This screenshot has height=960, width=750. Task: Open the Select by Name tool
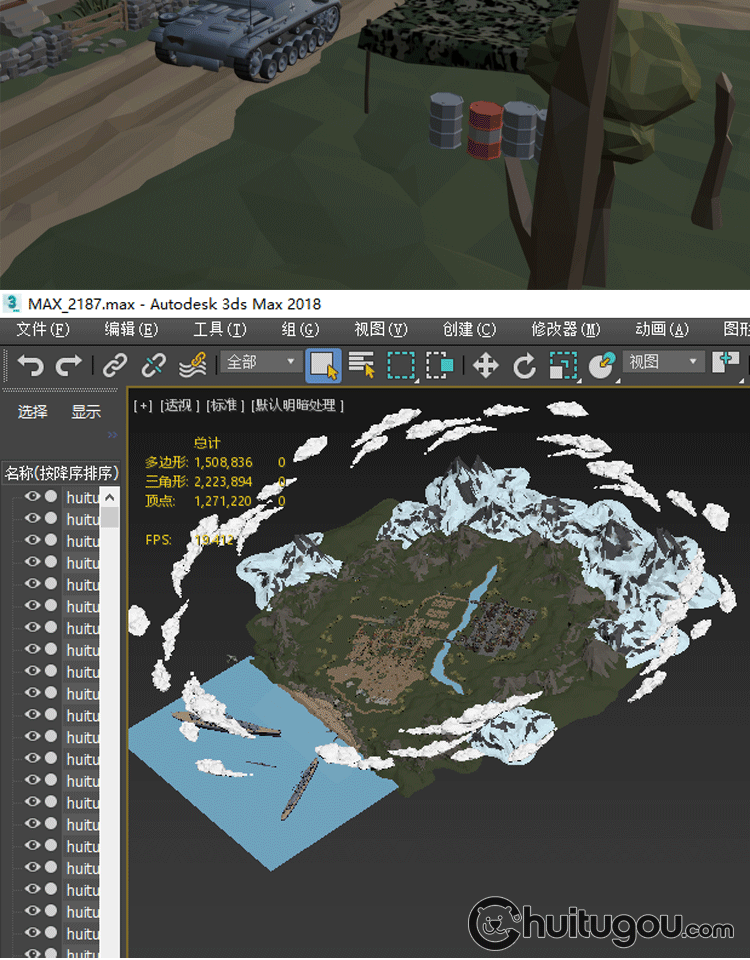361,365
